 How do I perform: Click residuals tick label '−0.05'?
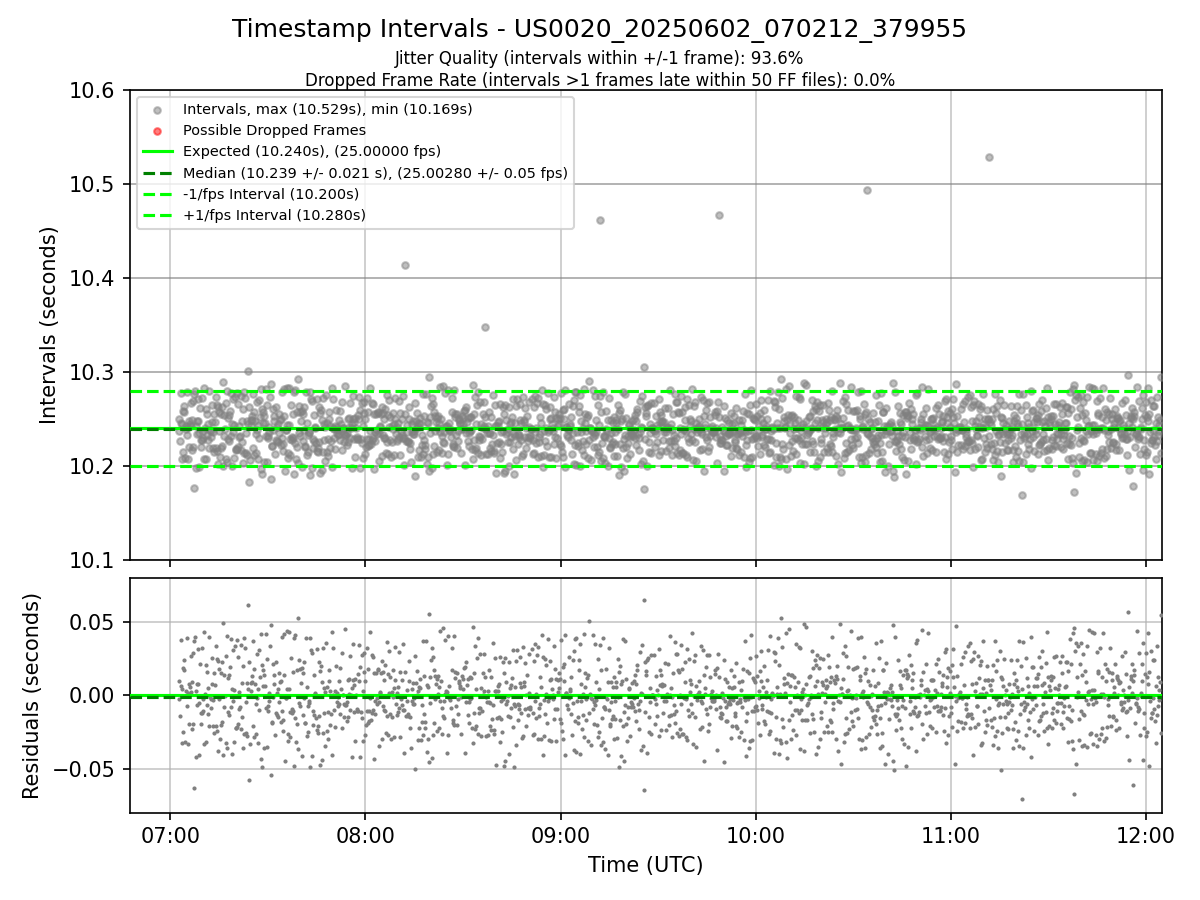(84, 770)
